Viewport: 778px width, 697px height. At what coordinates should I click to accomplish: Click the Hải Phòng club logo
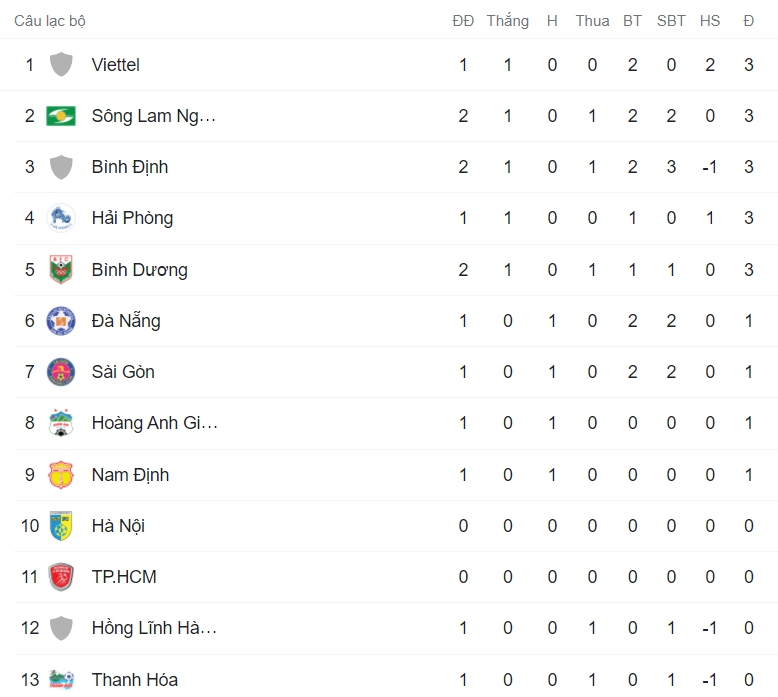61,218
